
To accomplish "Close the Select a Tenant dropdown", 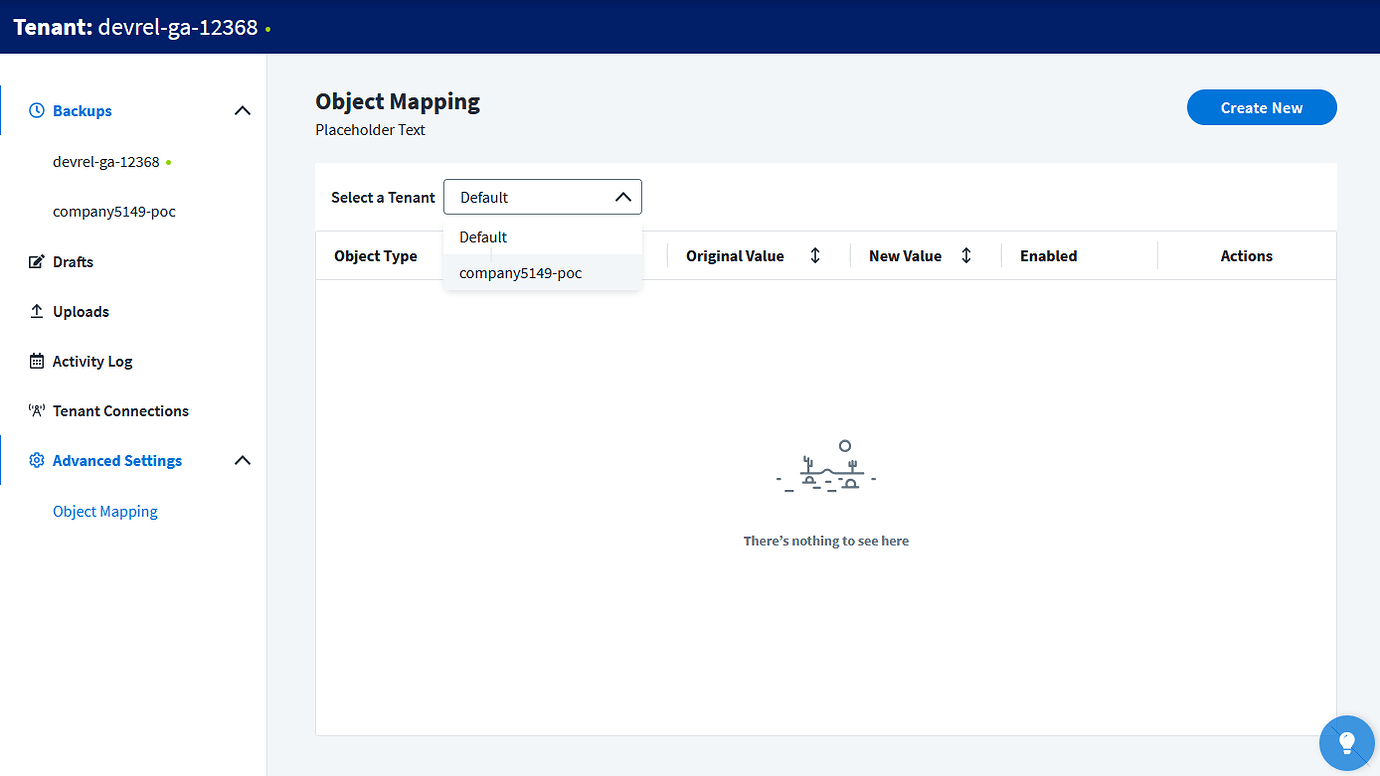I will click(623, 196).
